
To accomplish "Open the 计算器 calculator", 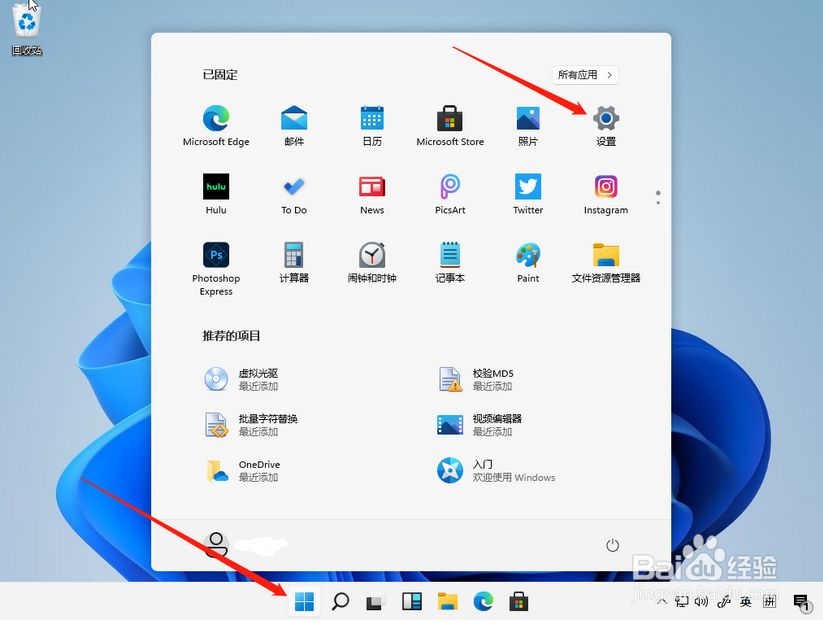I will [x=294, y=262].
